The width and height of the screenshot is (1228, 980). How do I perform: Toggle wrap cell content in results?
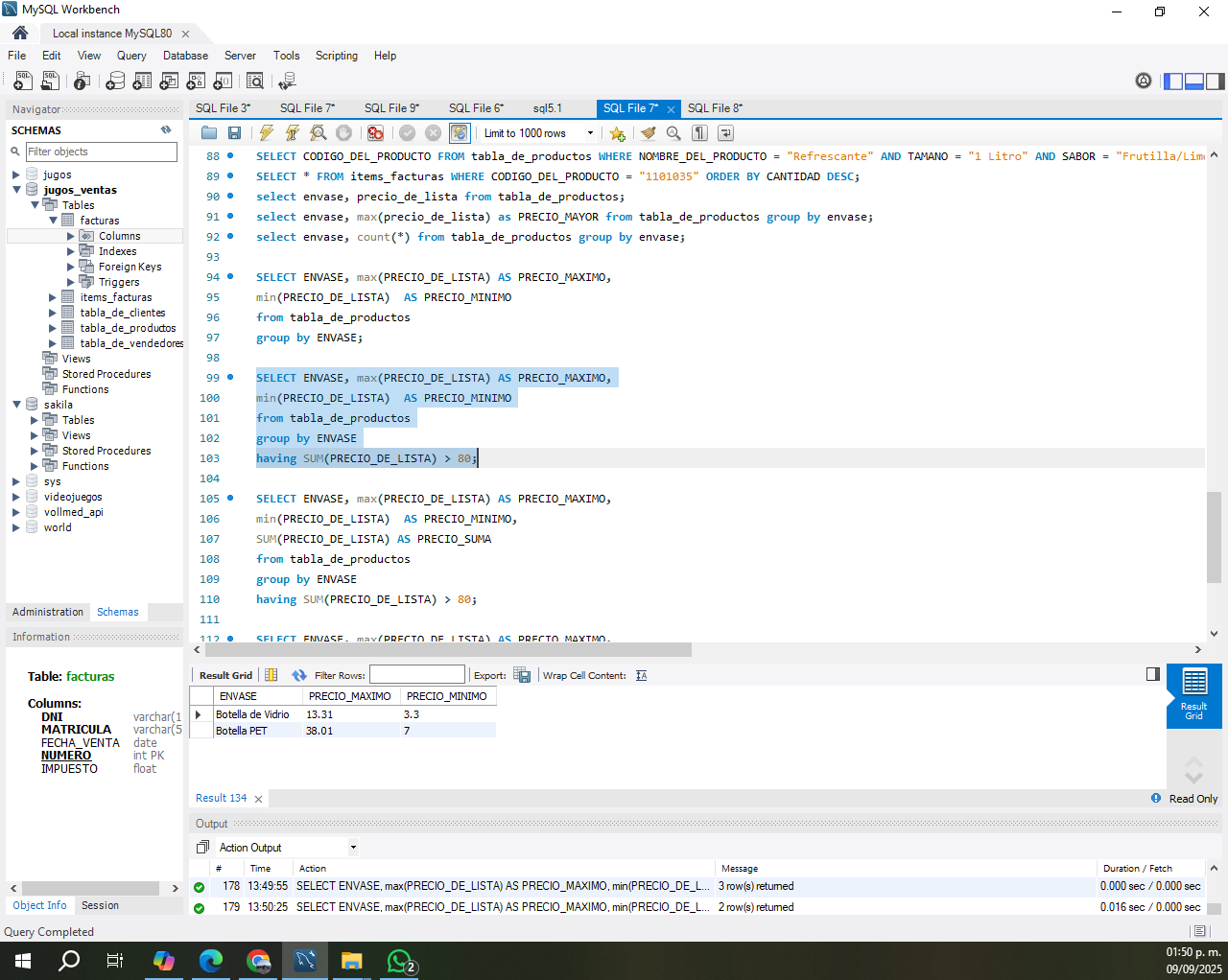pos(642,675)
